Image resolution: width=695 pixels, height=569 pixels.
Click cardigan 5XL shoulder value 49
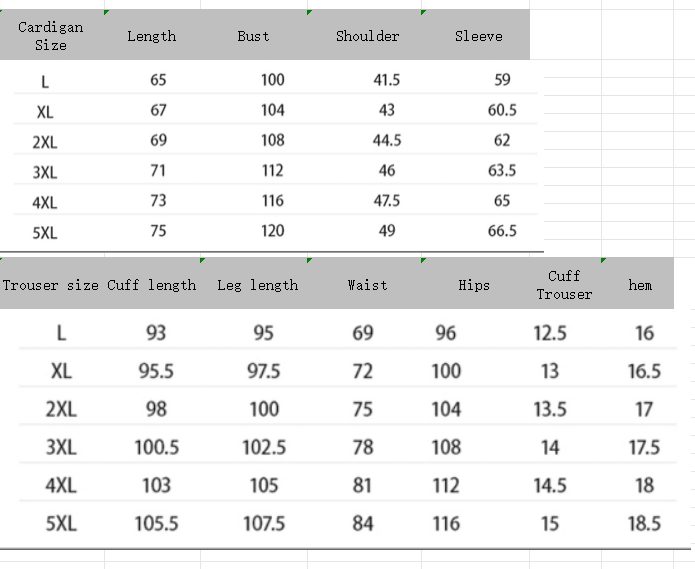coord(387,231)
